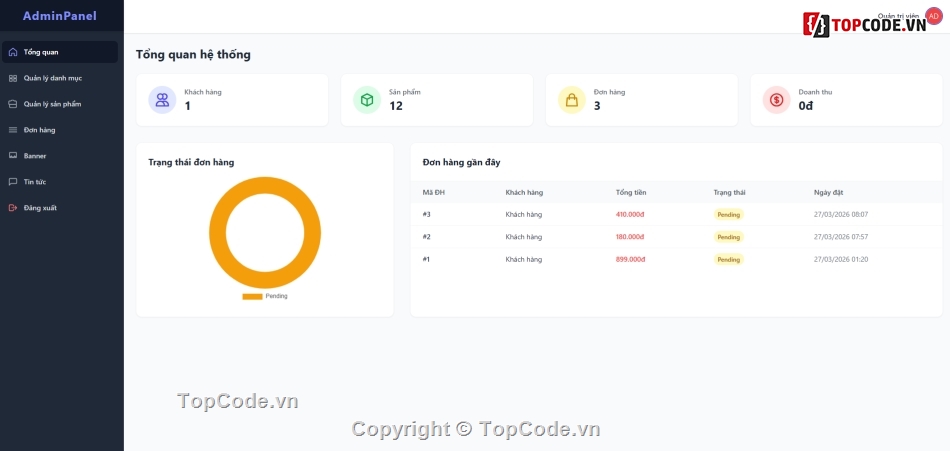Open Tin tức in the sidebar

click(60, 182)
